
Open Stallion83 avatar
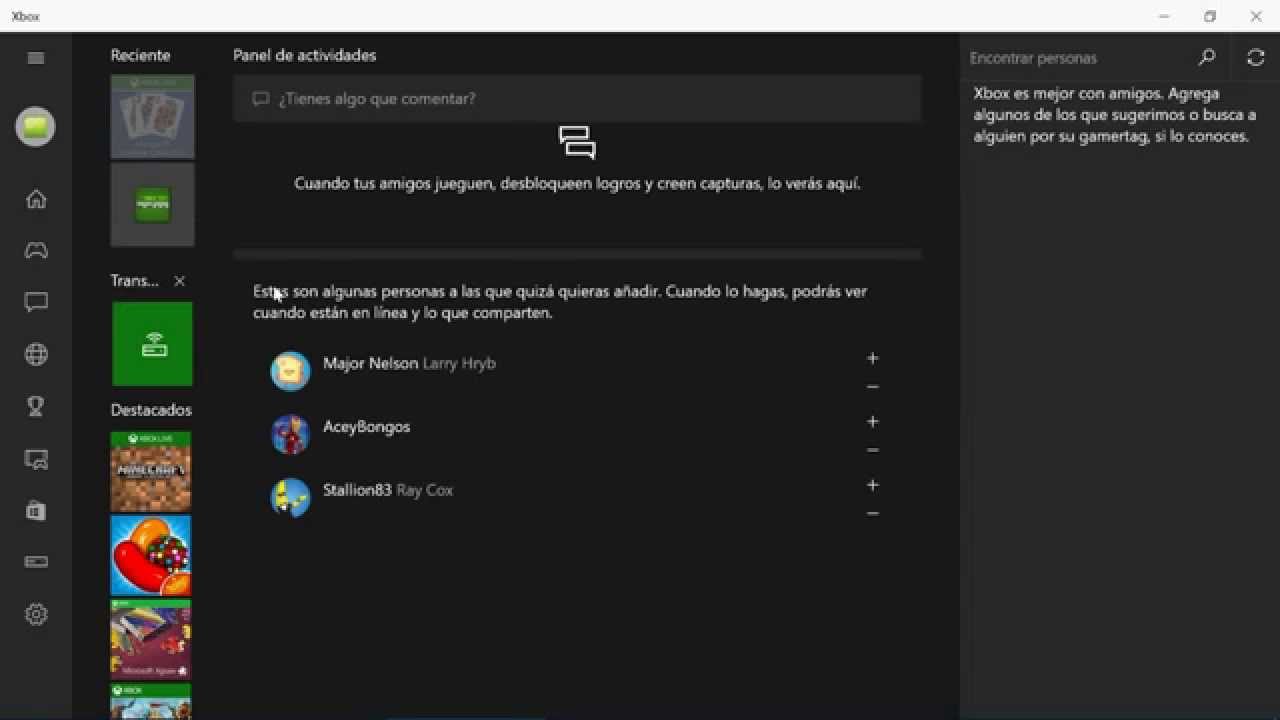pos(290,497)
